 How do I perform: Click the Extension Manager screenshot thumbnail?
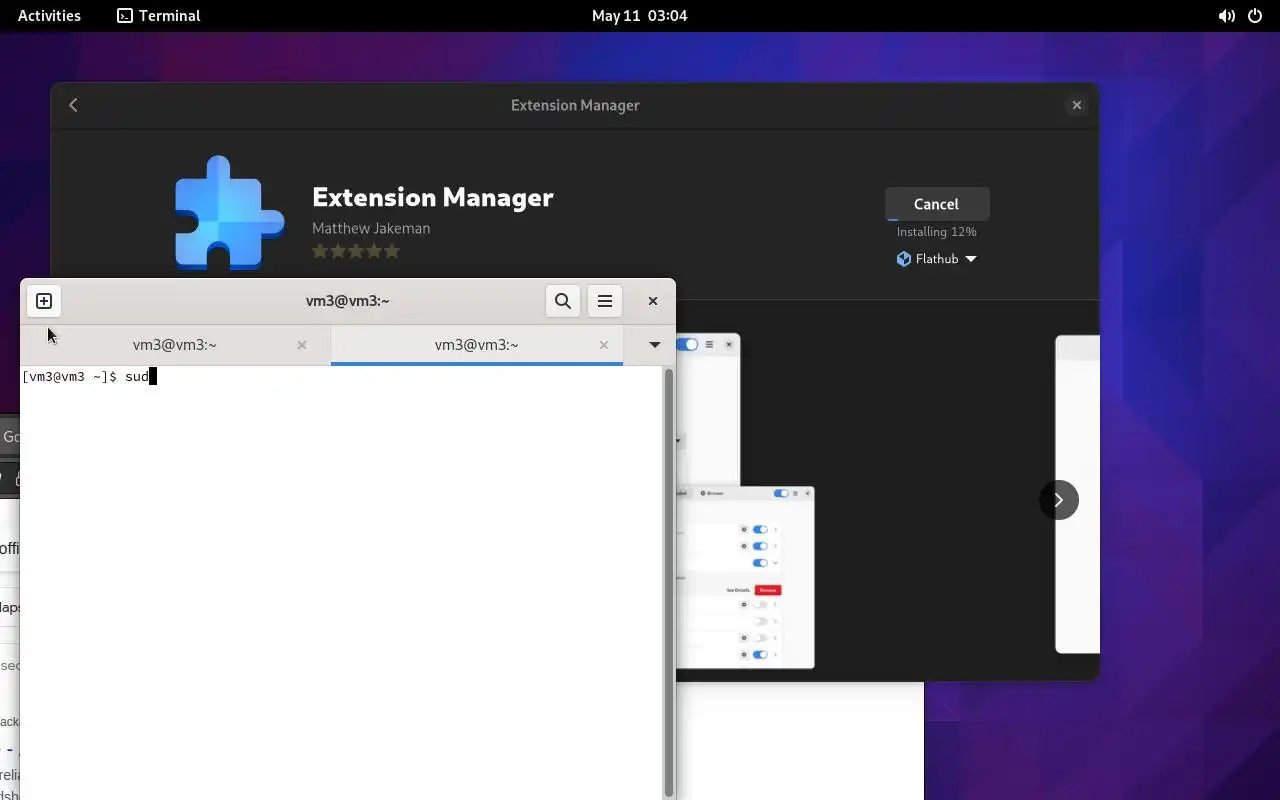(745, 500)
